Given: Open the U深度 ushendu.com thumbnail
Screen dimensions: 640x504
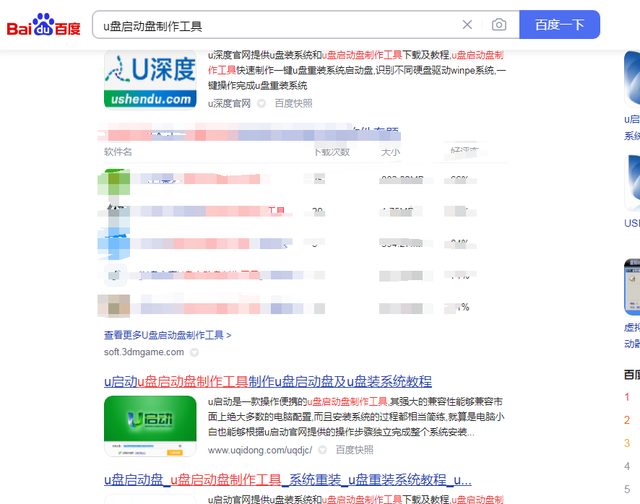Looking at the screenshot, I should pyautogui.click(x=150, y=80).
